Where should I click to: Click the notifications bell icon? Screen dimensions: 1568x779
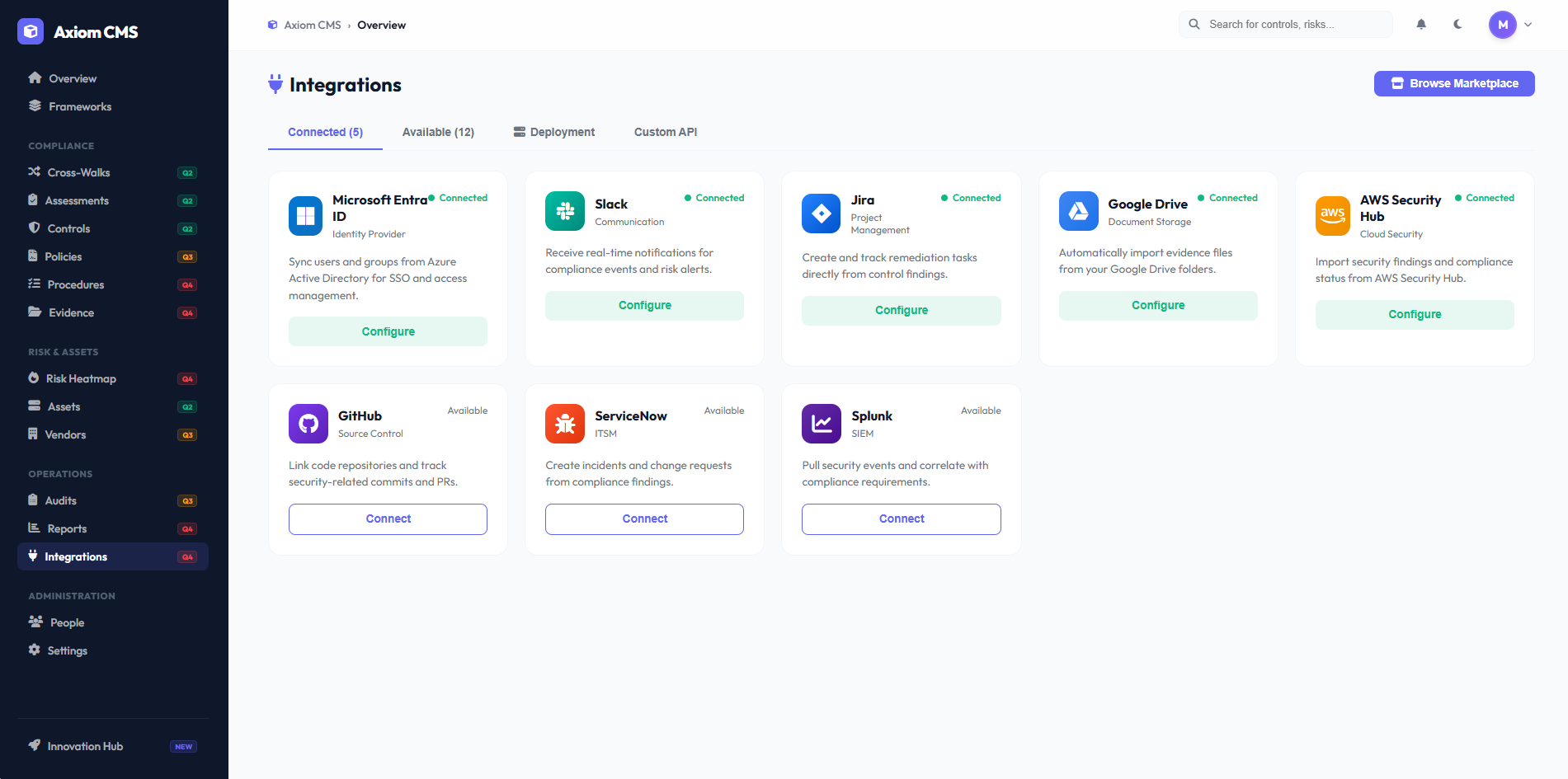(1420, 25)
